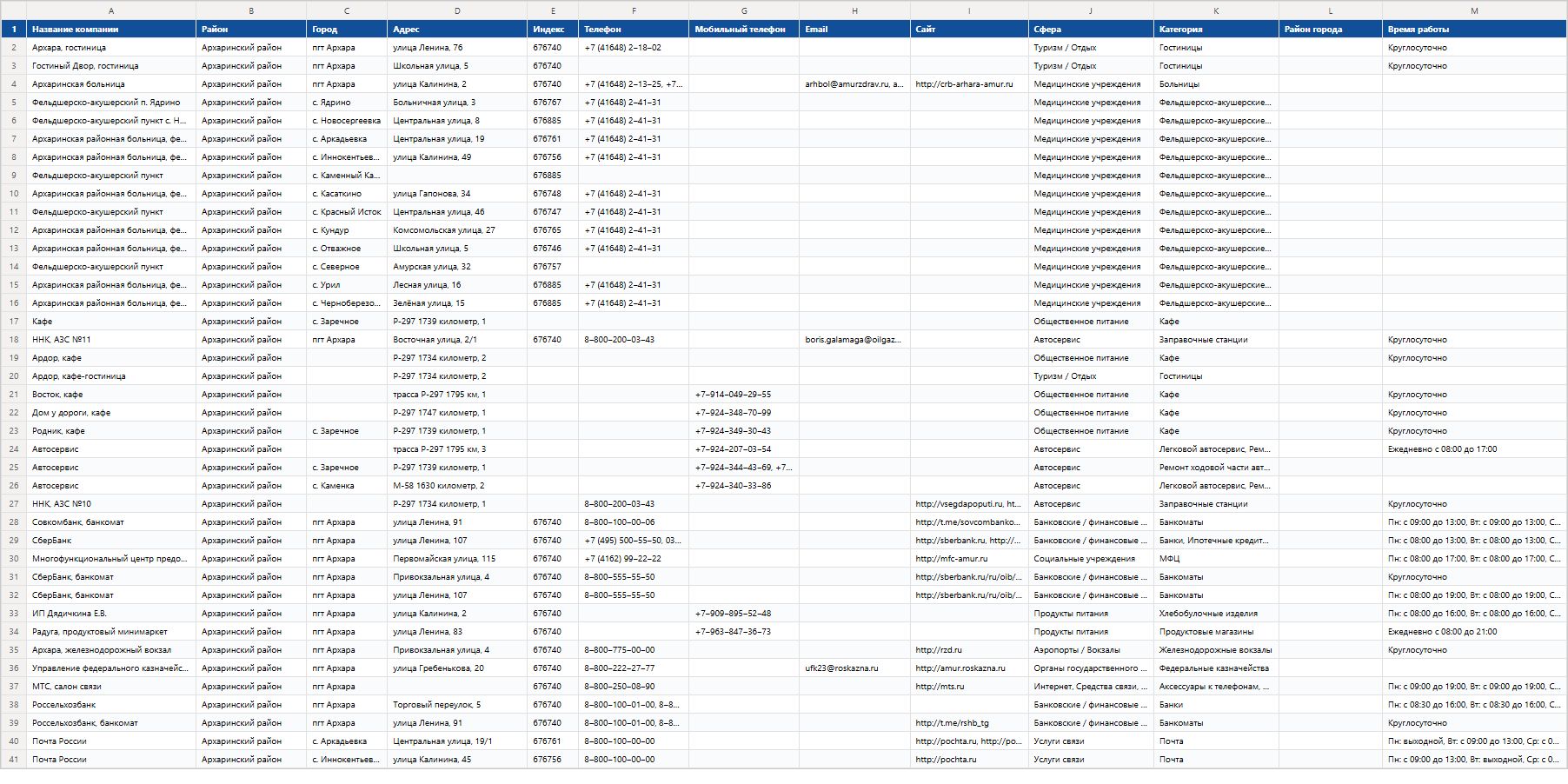Click the 'улица Ленина, 76' address cell
The width and height of the screenshot is (1568, 784).
tap(457, 48)
